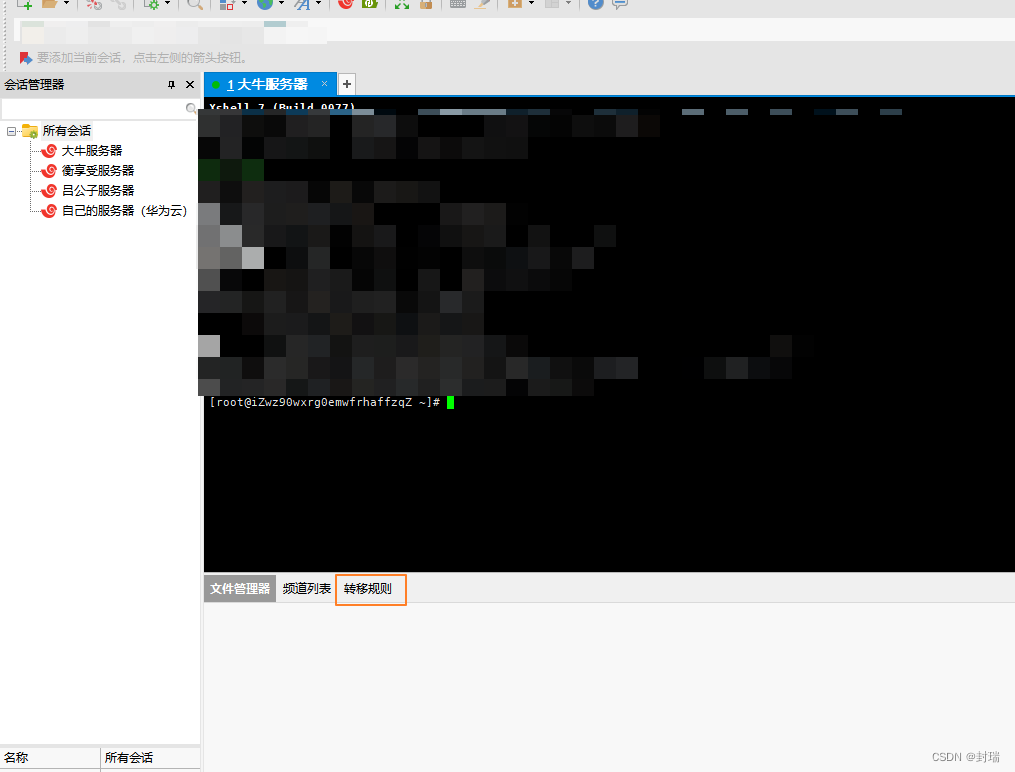
Task: Open session Properties with the gear icon
Action: pos(152,6)
